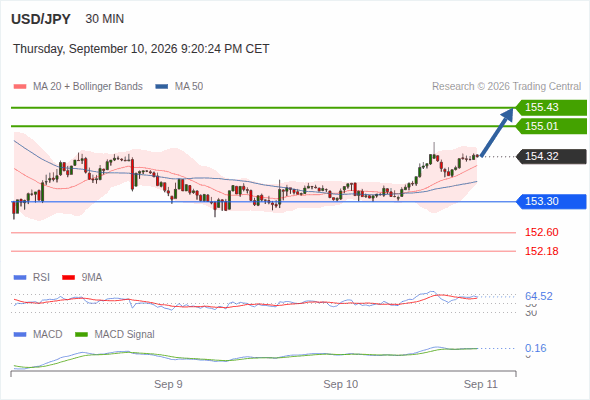This screenshot has height=400, width=590.
Task: Click the 152.60 red support value
Action: pyautogui.click(x=542, y=232)
